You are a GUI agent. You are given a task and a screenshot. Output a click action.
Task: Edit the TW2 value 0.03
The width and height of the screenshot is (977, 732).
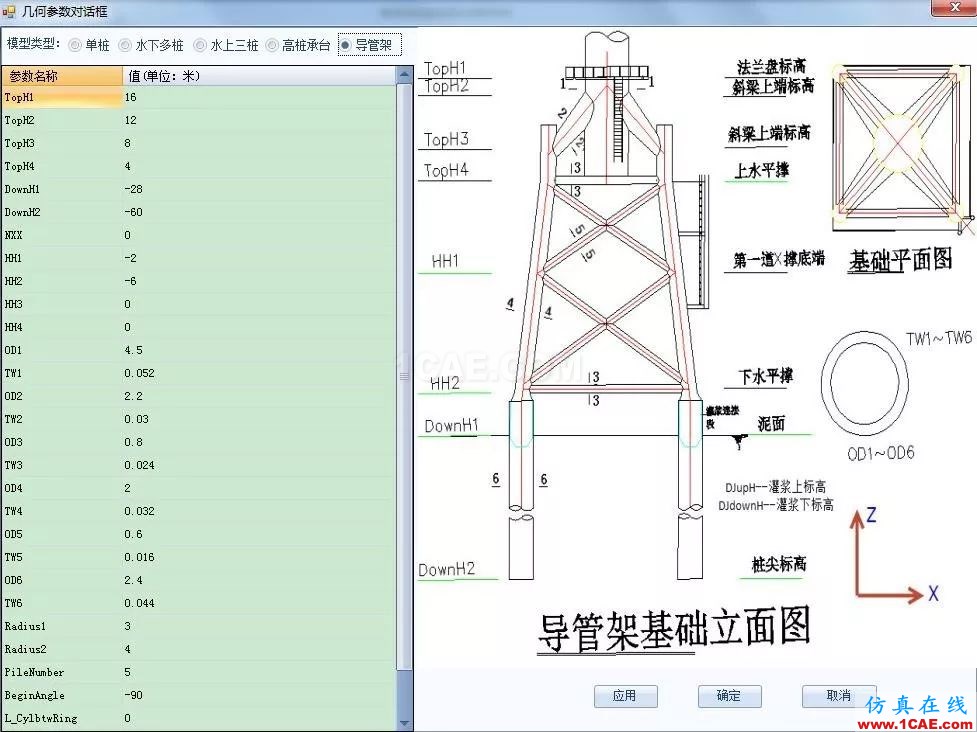pyautogui.click(x=259, y=419)
